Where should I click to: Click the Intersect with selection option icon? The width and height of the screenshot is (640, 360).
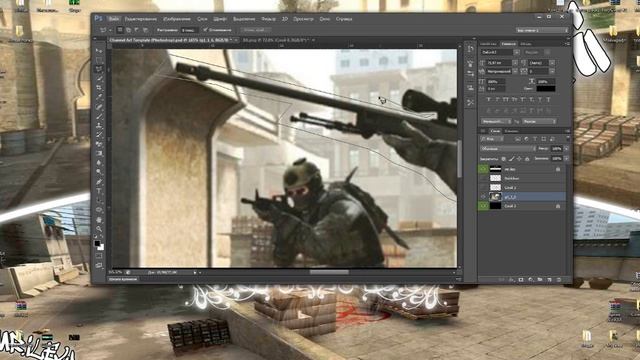[145, 30]
